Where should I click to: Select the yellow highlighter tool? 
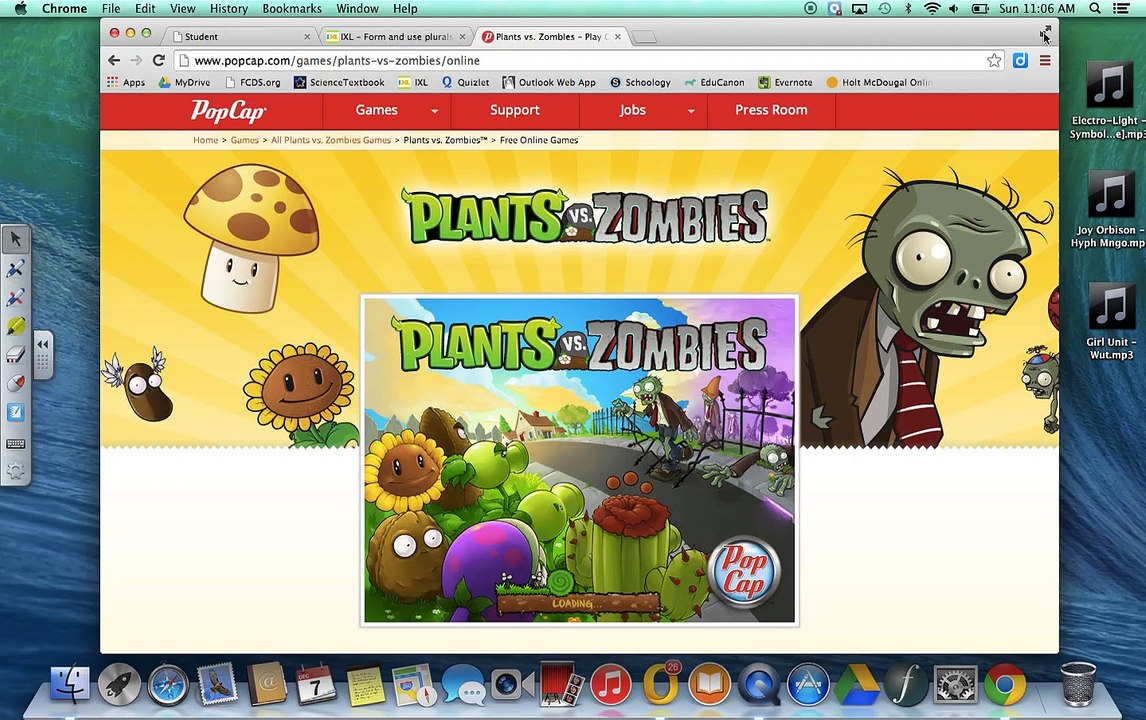[15, 326]
